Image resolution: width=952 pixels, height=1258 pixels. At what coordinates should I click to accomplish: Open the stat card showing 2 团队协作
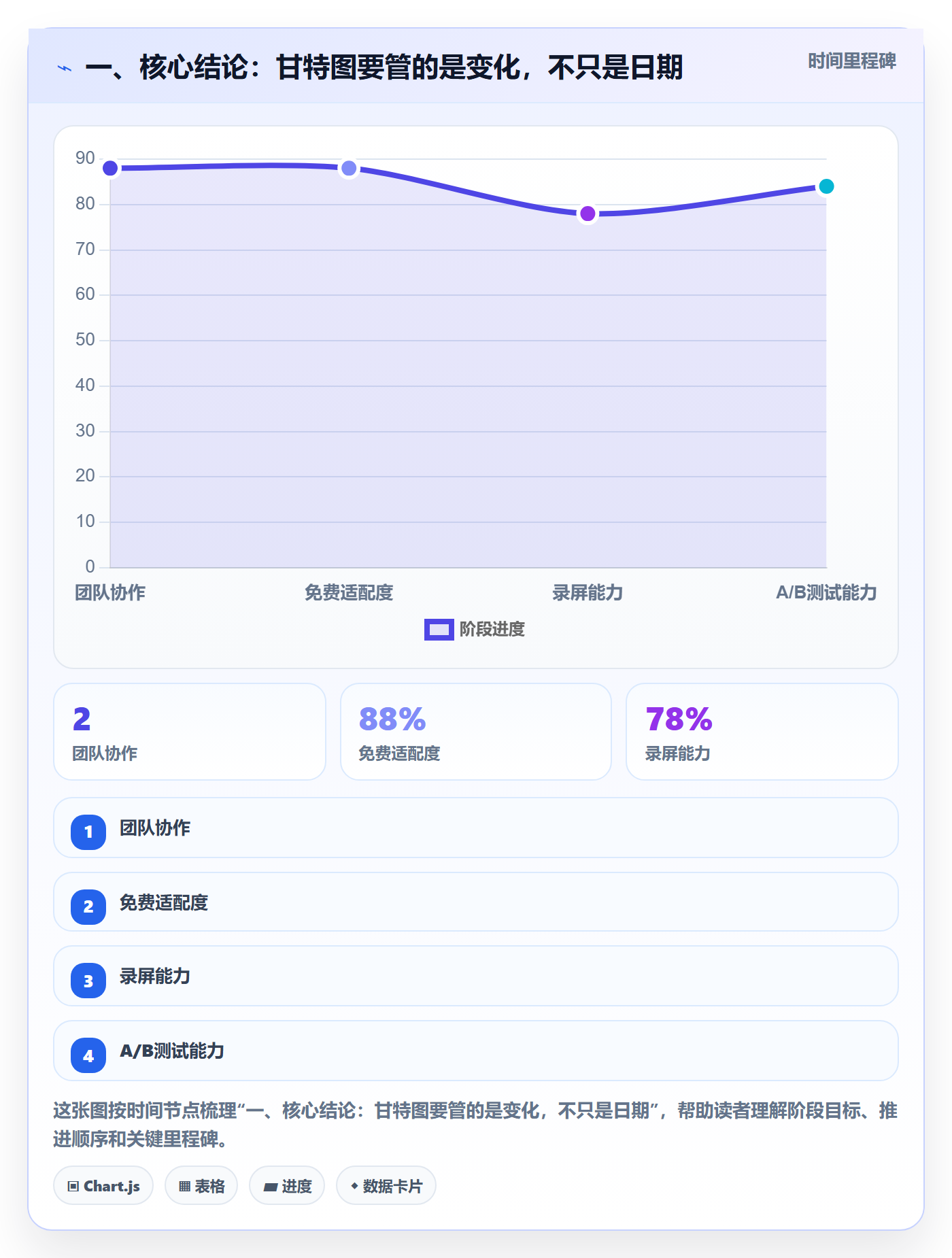point(190,732)
